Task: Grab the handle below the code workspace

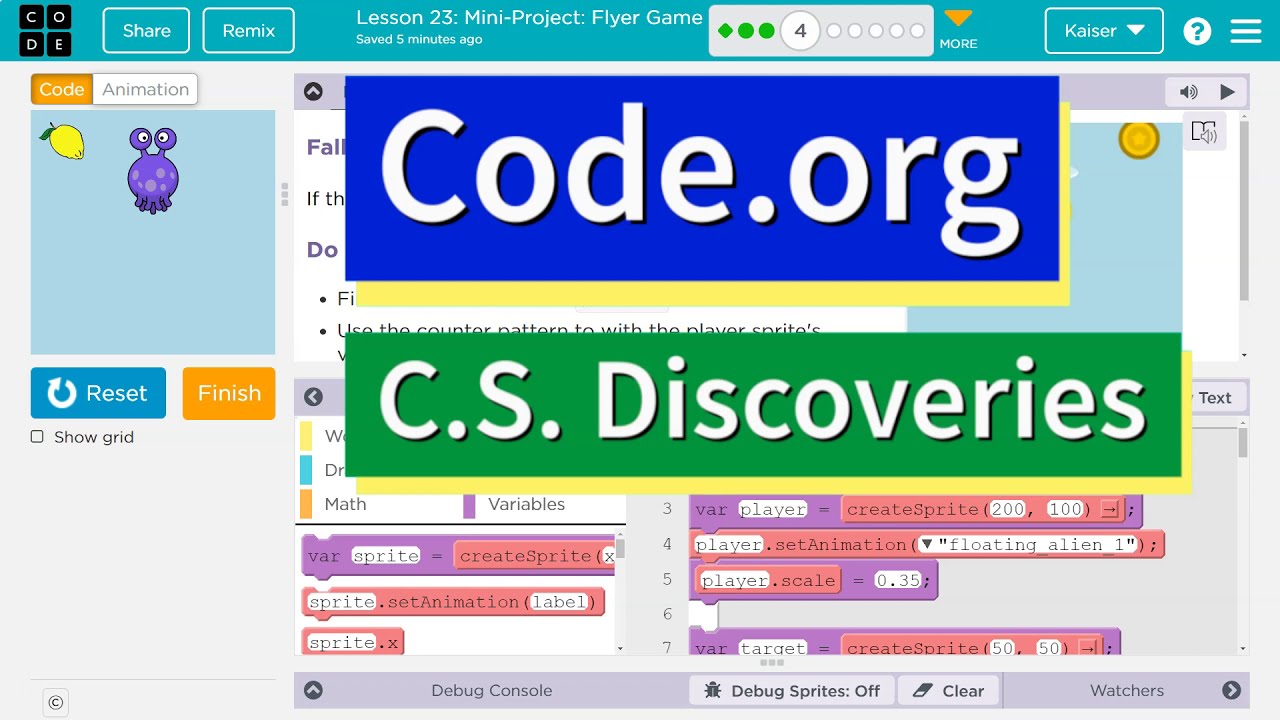Action: click(772, 663)
